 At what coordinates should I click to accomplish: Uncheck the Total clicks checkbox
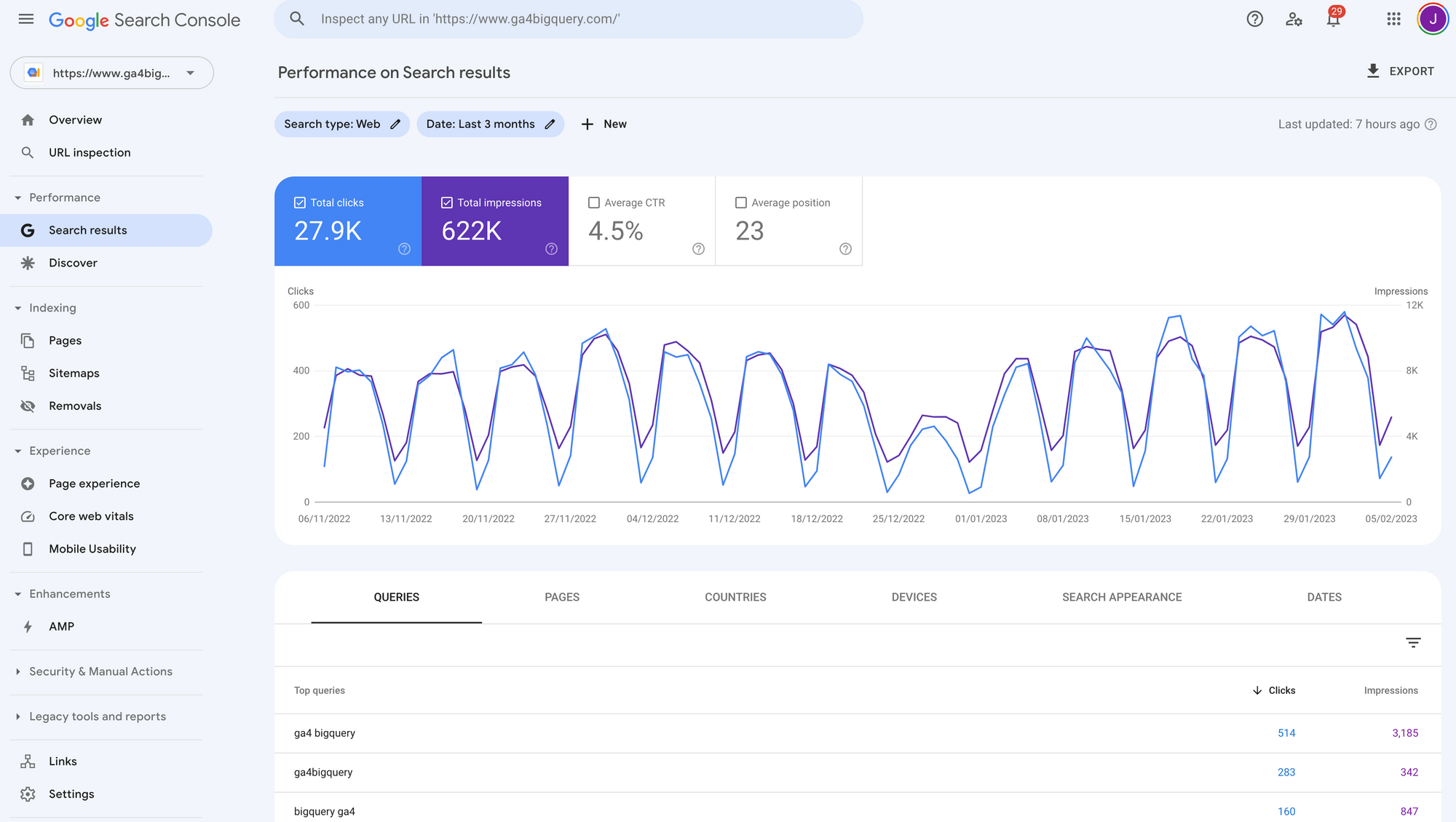(x=300, y=202)
